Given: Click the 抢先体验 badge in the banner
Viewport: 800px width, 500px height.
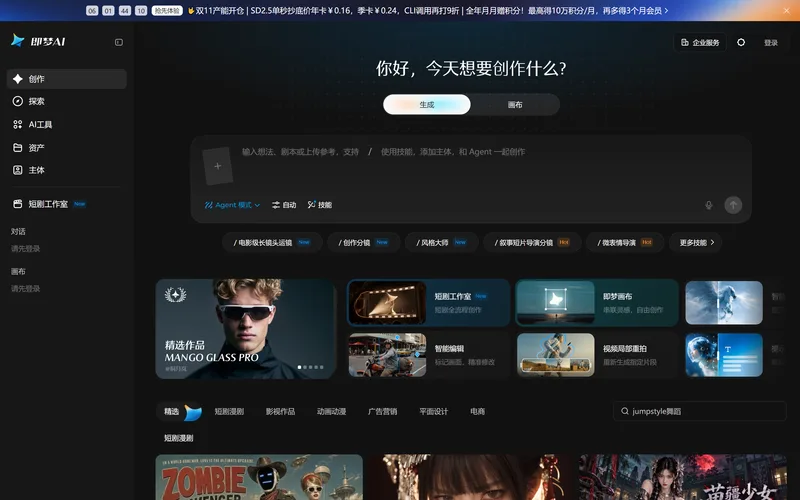Looking at the screenshot, I should (x=167, y=10).
